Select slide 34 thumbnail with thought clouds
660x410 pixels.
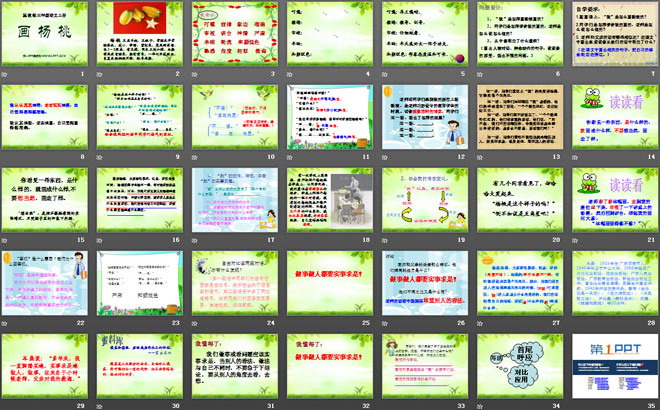click(x=520, y=366)
